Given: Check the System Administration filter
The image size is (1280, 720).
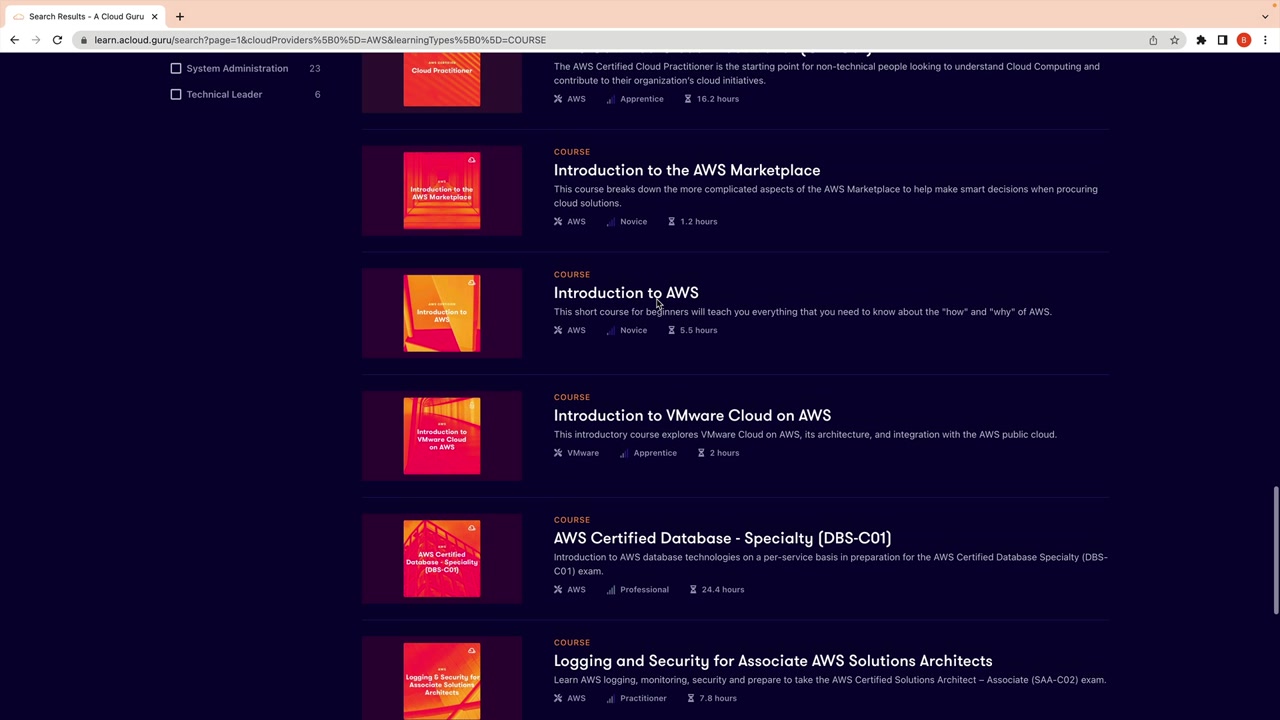Looking at the screenshot, I should point(176,68).
